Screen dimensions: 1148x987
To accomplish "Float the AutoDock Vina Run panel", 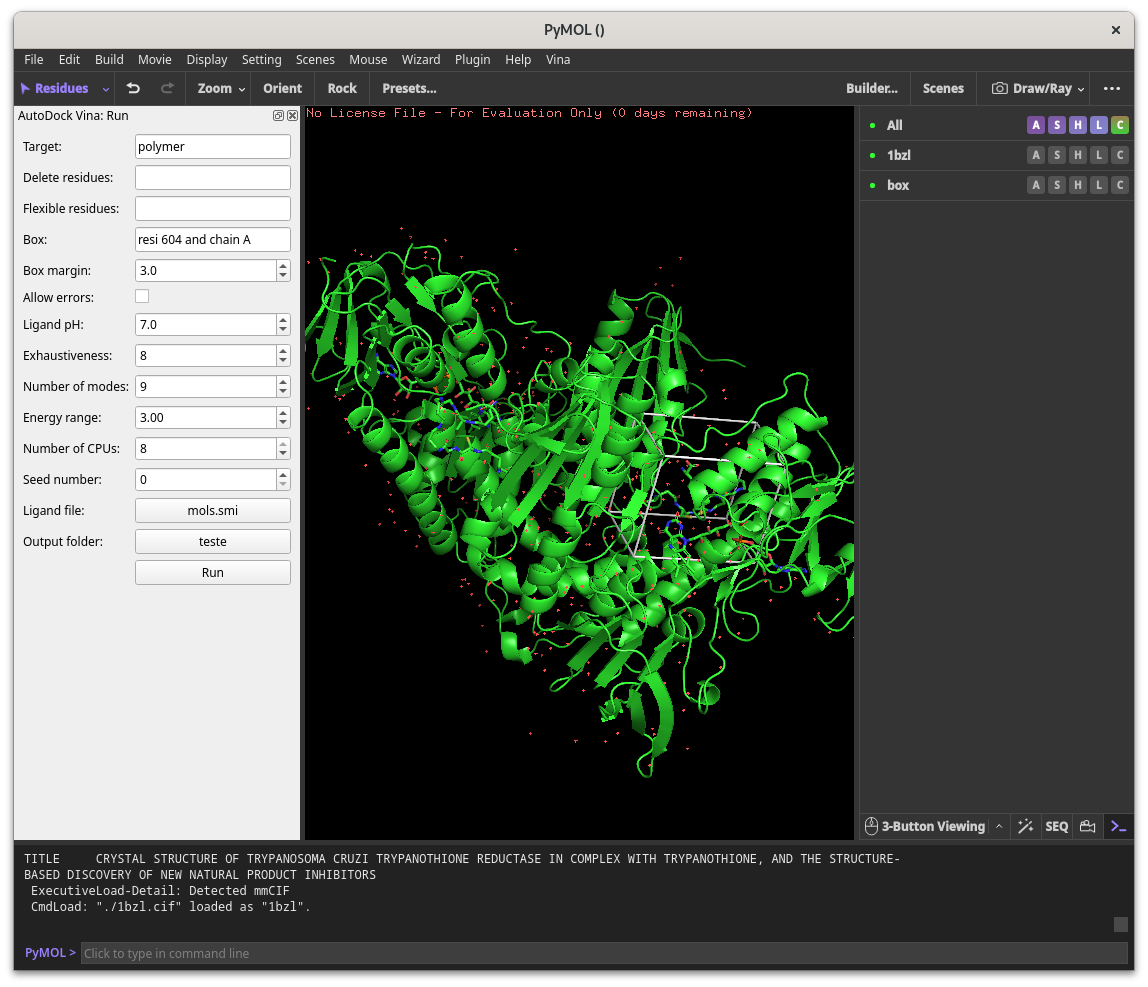I will click(279, 116).
